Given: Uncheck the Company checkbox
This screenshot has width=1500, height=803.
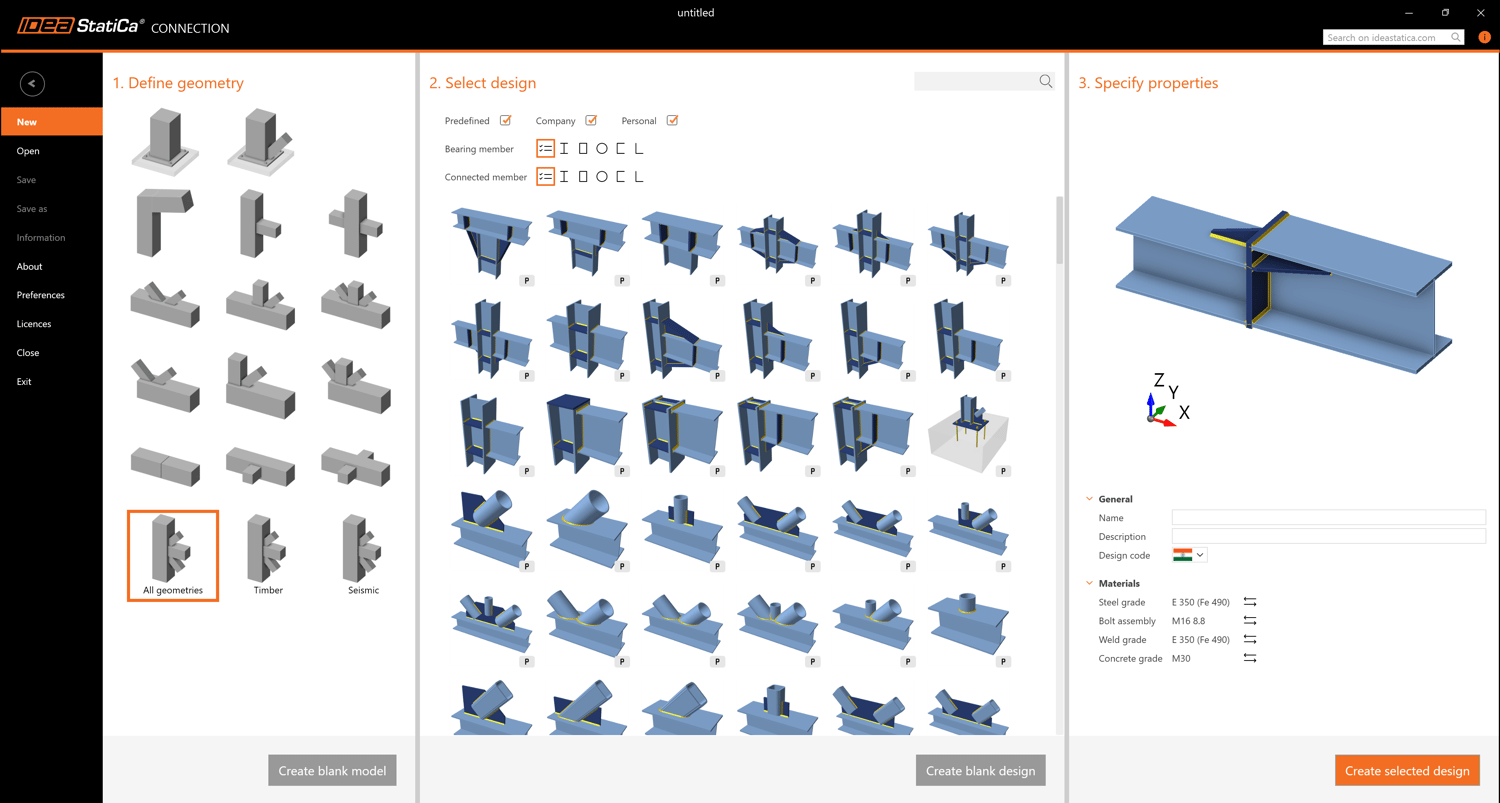Looking at the screenshot, I should pyautogui.click(x=591, y=121).
